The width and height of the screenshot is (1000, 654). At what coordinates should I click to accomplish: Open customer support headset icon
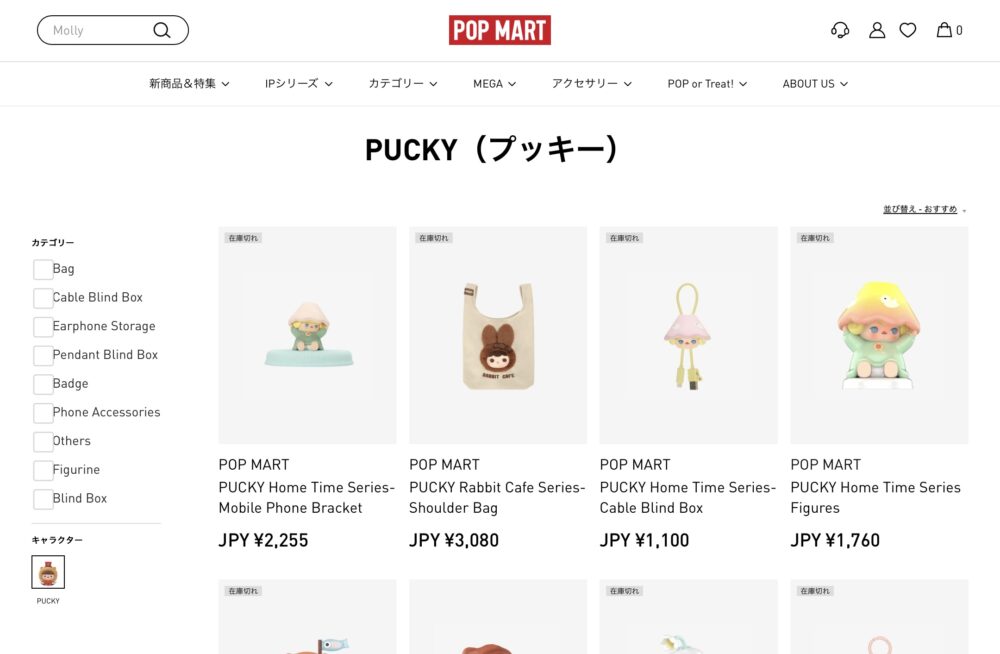point(840,30)
